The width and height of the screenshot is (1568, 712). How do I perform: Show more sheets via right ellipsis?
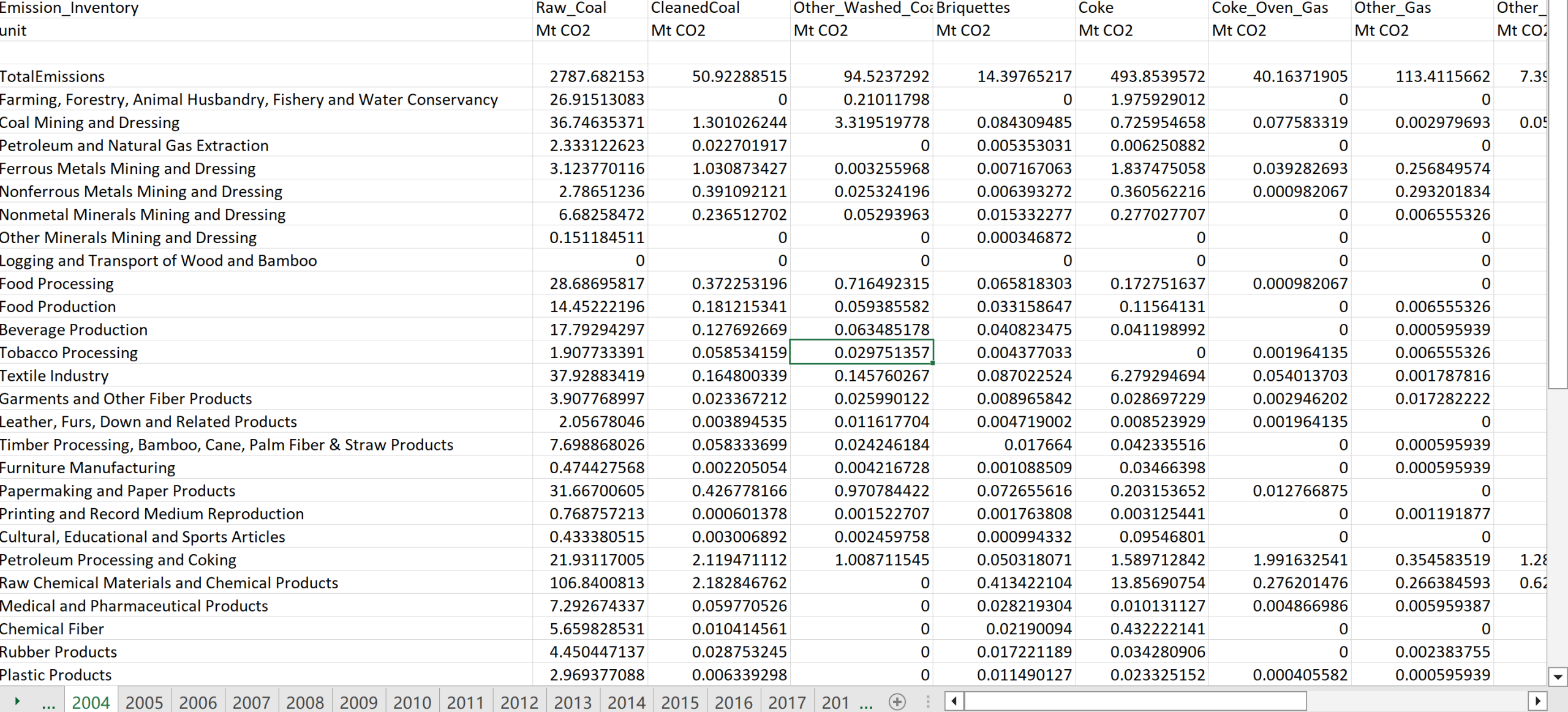coord(866,703)
